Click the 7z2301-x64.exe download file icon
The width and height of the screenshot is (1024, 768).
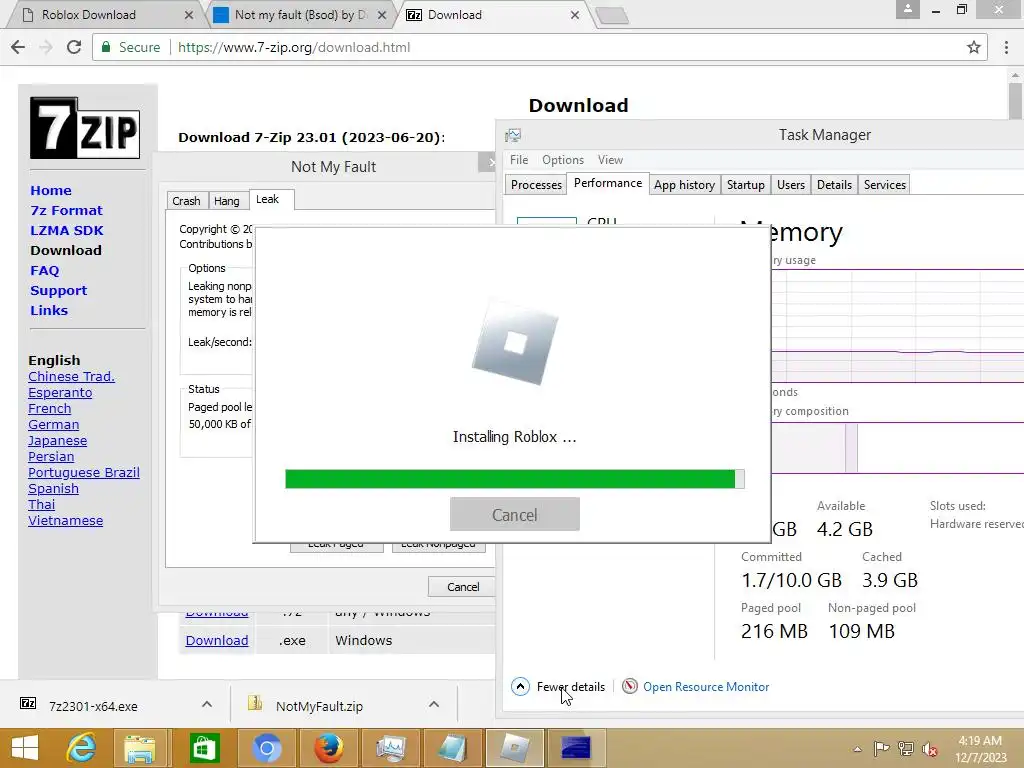click(x=28, y=703)
